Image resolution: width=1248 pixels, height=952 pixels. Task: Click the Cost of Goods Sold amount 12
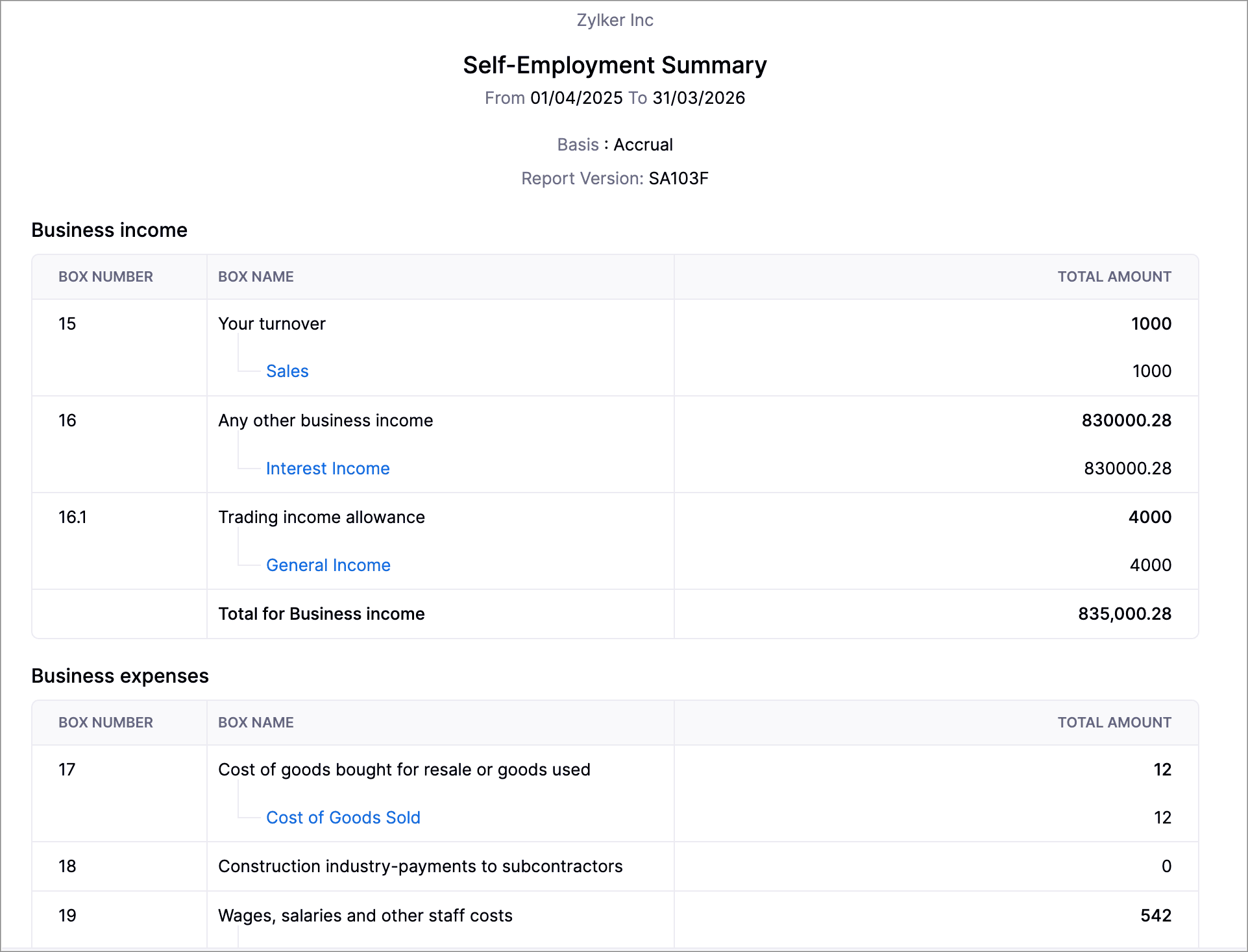[1162, 818]
